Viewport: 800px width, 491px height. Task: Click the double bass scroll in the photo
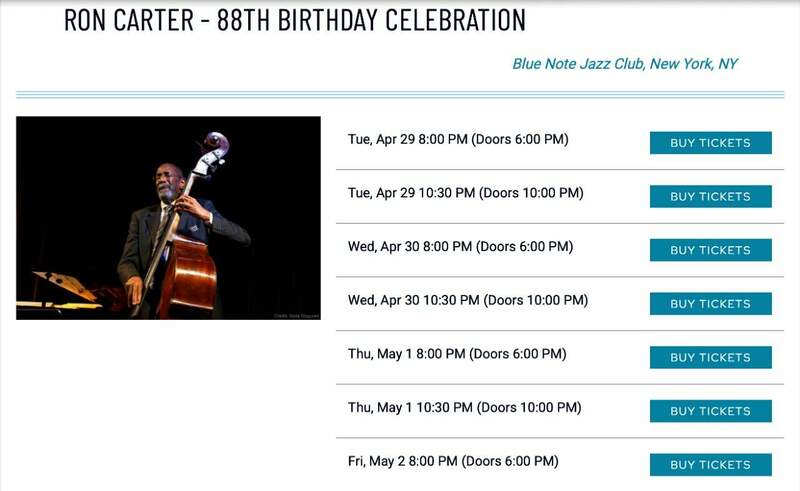213,146
